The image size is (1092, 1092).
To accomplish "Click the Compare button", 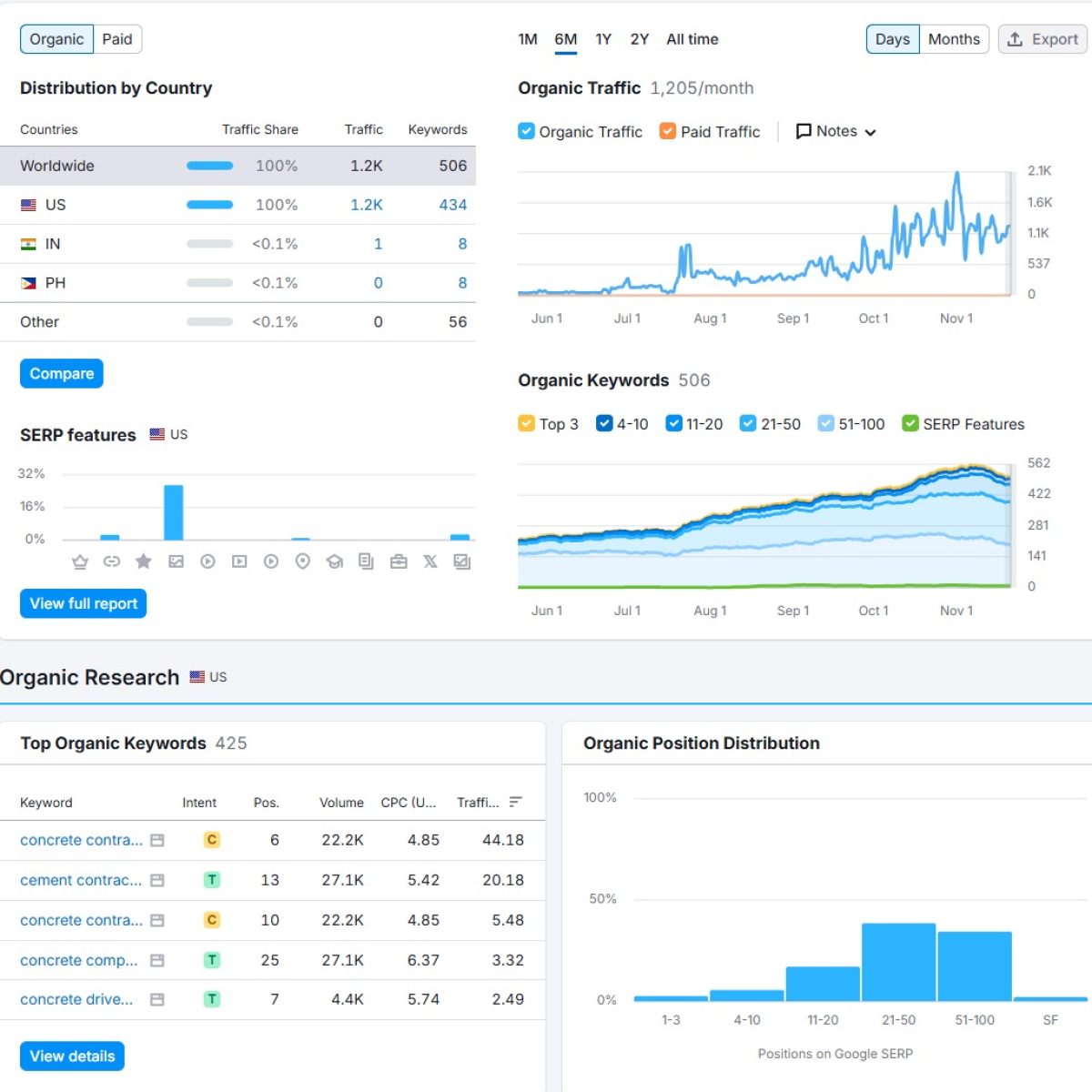I will click(61, 373).
